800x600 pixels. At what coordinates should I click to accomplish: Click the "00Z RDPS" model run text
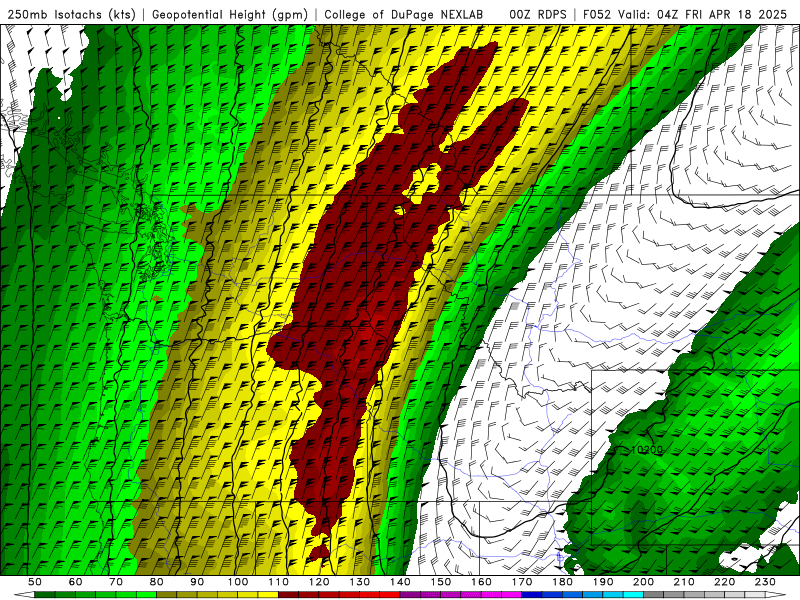click(538, 14)
